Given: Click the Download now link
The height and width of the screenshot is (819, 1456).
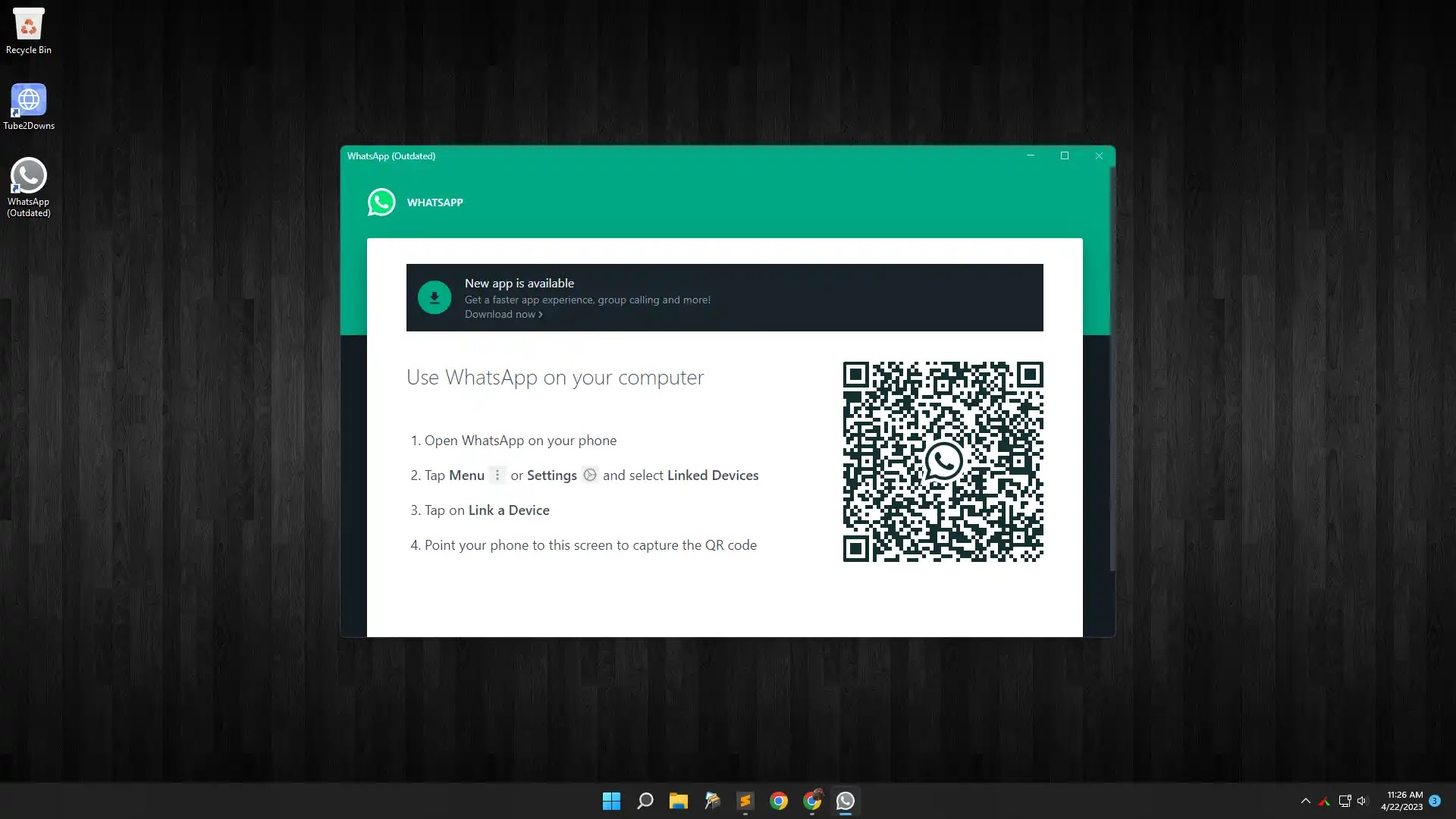Looking at the screenshot, I should point(504,315).
